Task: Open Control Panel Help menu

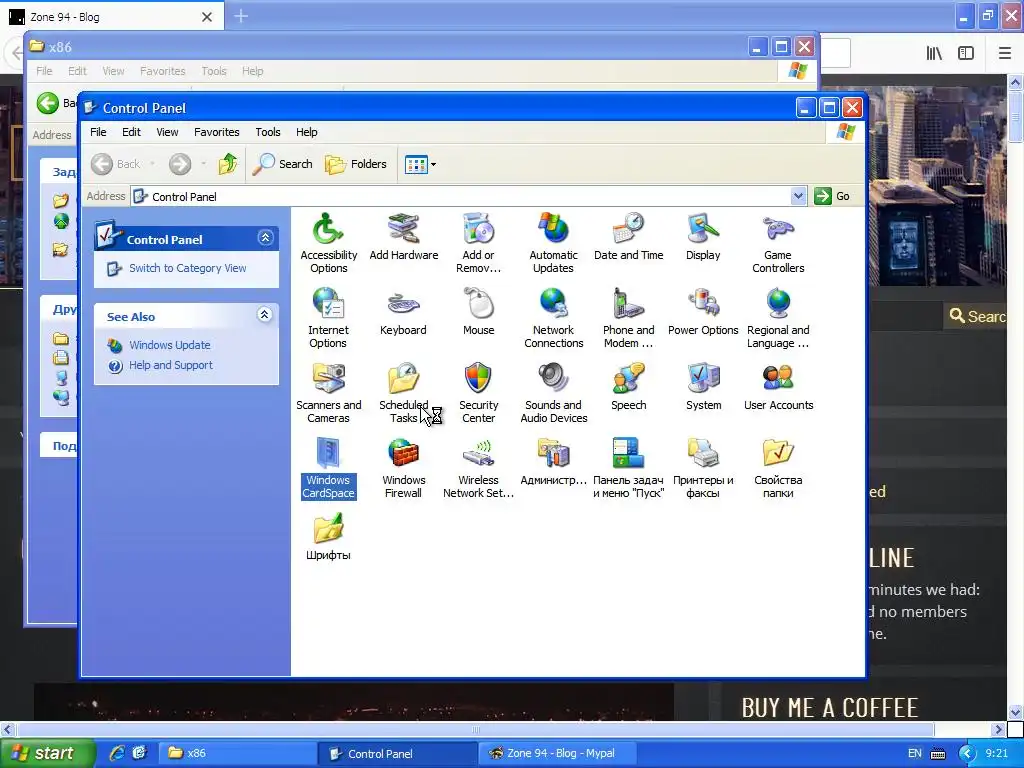Action: click(x=306, y=132)
